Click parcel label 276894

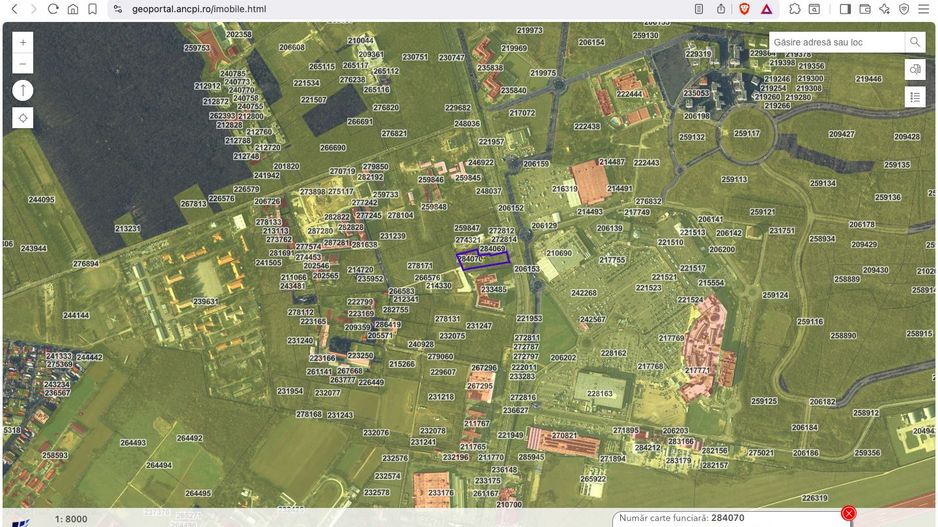coord(86,264)
